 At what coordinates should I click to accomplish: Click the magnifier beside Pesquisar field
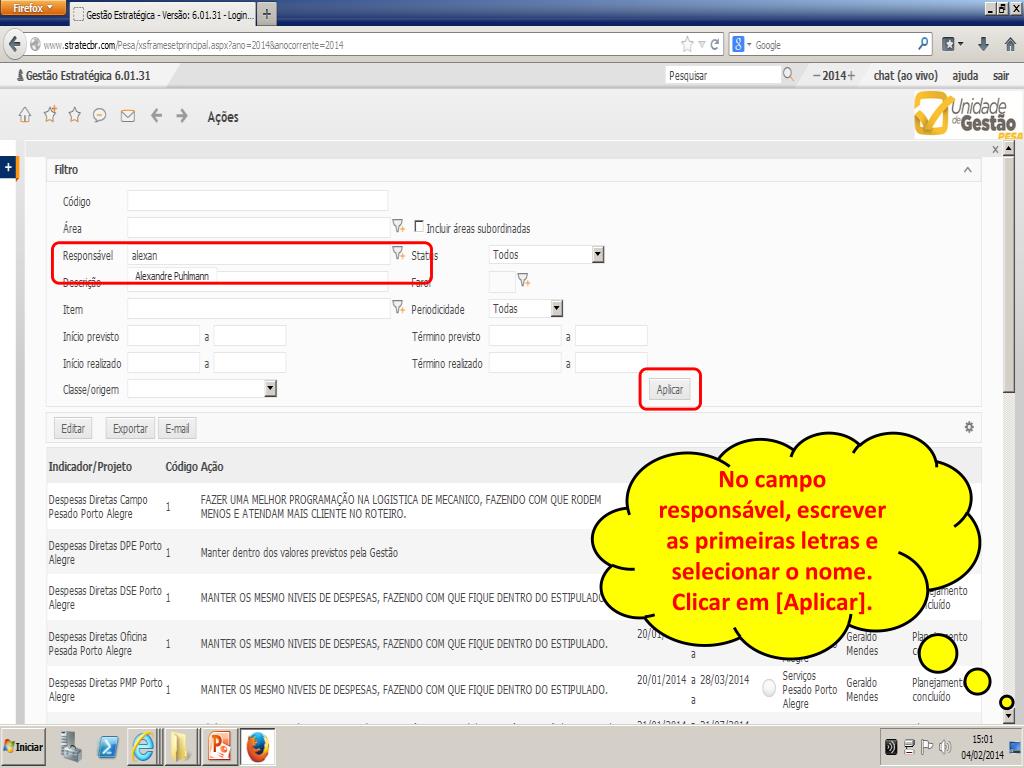click(788, 74)
